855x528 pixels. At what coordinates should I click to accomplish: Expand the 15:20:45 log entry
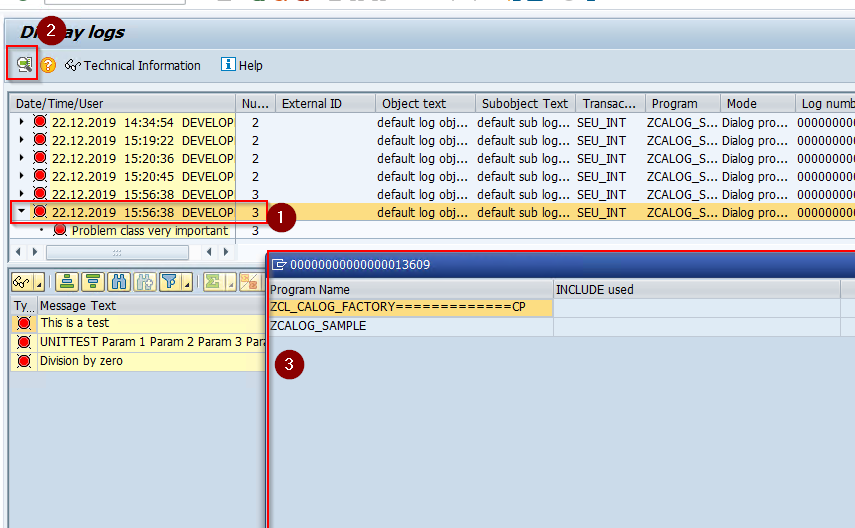[x=21, y=176]
